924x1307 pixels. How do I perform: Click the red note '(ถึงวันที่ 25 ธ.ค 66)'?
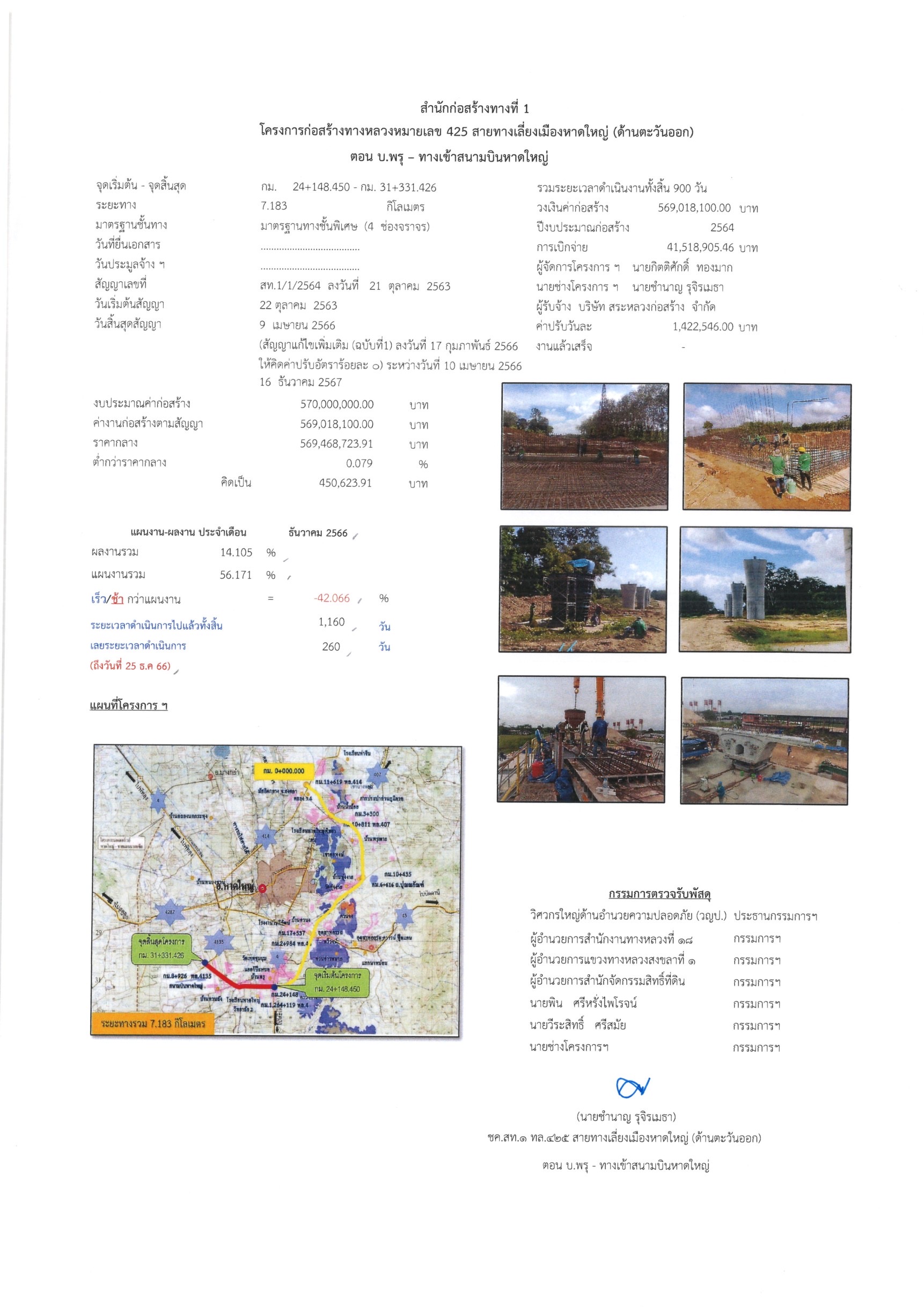130,666
